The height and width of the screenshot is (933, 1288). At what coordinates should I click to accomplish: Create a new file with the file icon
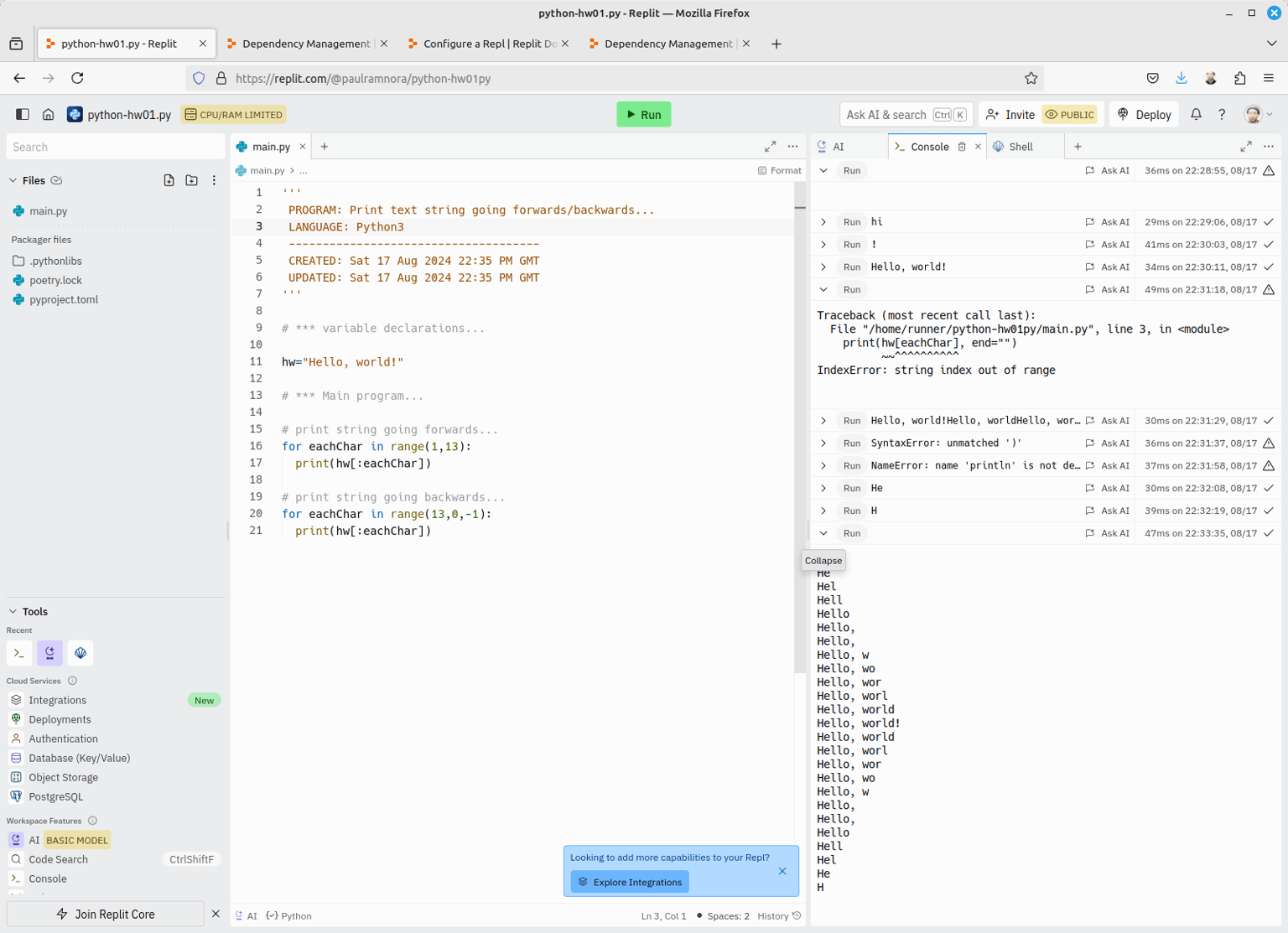pos(169,180)
